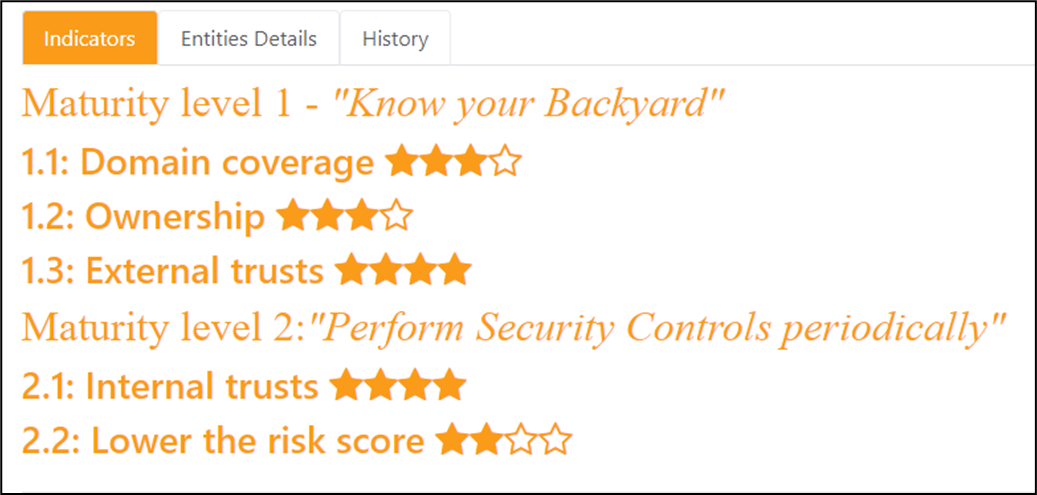
Task: Open the History tab
Action: 395,38
